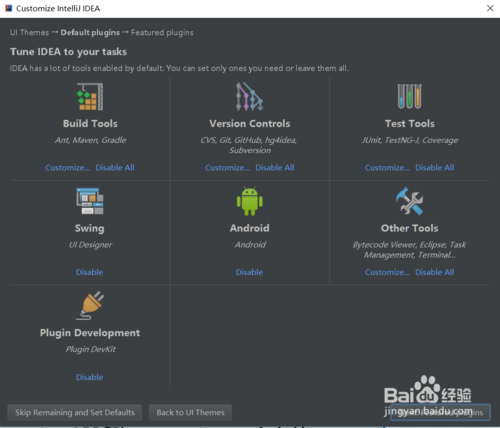500x428 pixels.
Task: Disable all Build Tools plugins
Action: (115, 167)
